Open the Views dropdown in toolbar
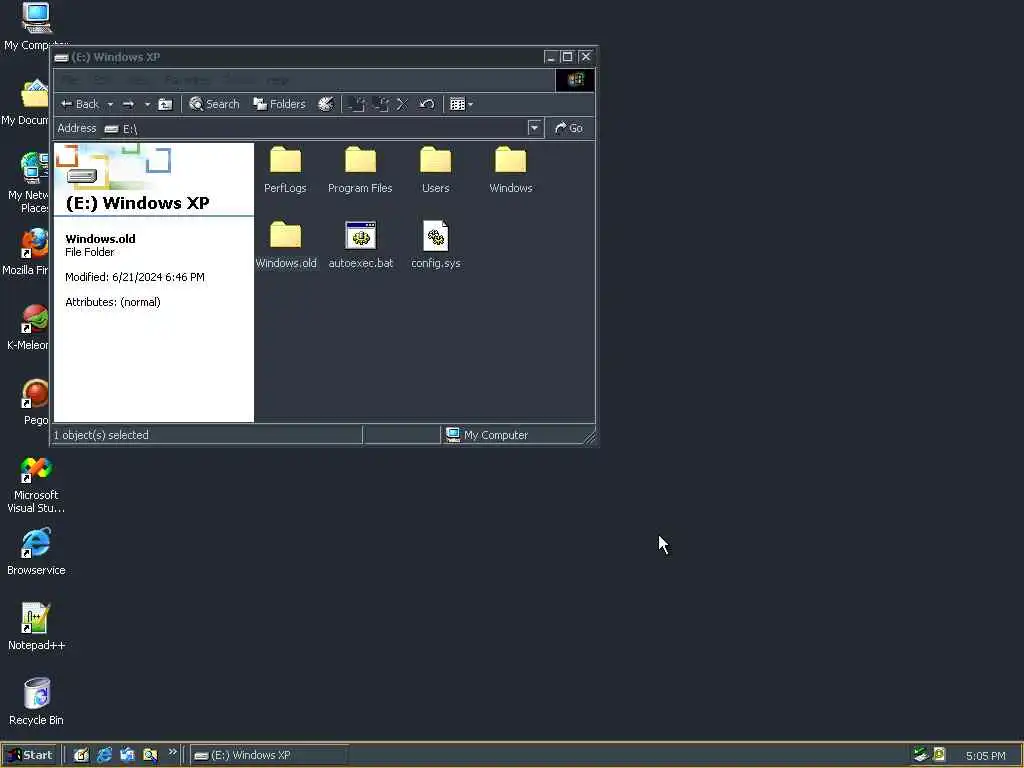The height and width of the screenshot is (768, 1024). (x=461, y=104)
